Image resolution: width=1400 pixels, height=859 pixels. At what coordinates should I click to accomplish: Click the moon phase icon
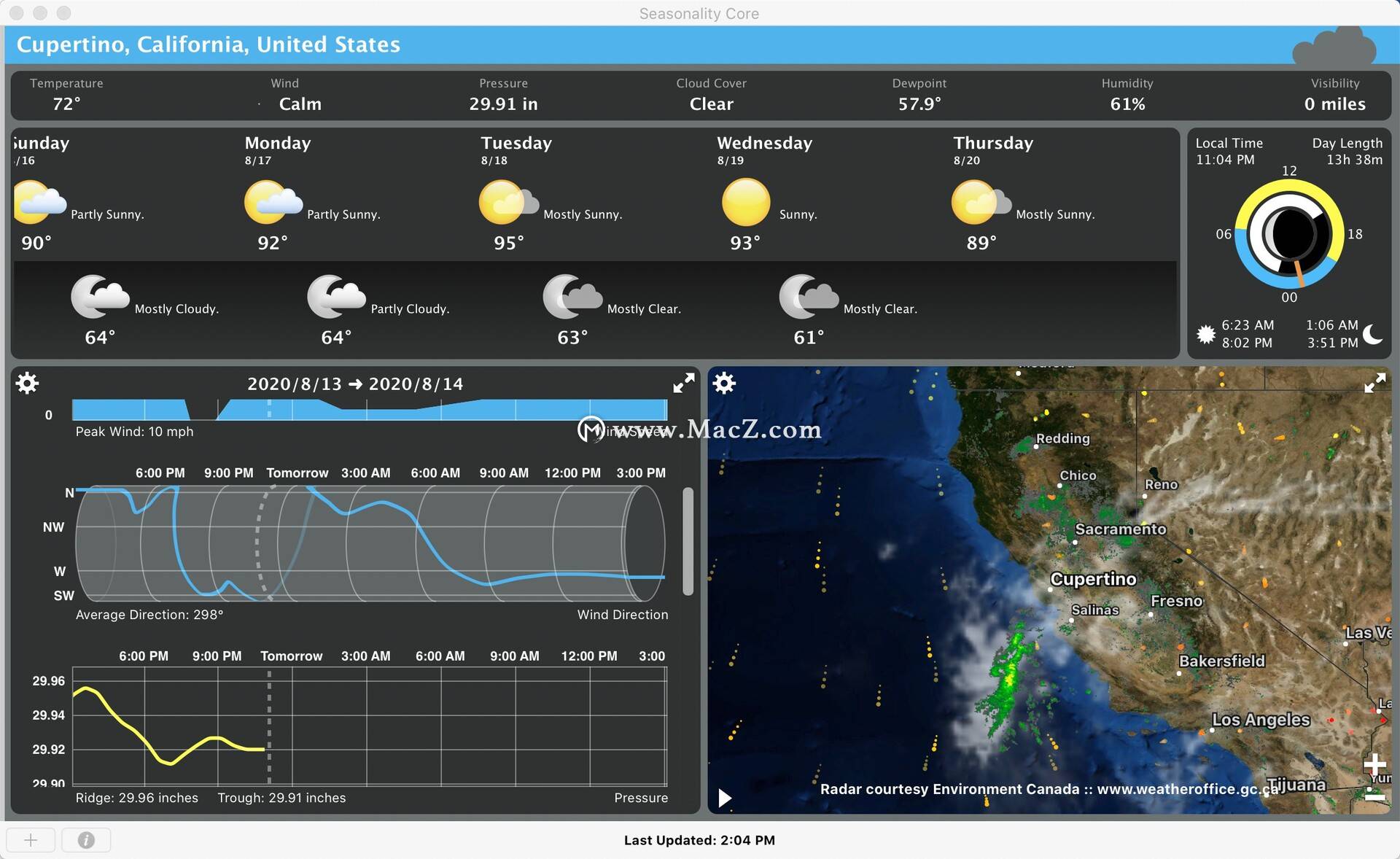coord(1372,334)
